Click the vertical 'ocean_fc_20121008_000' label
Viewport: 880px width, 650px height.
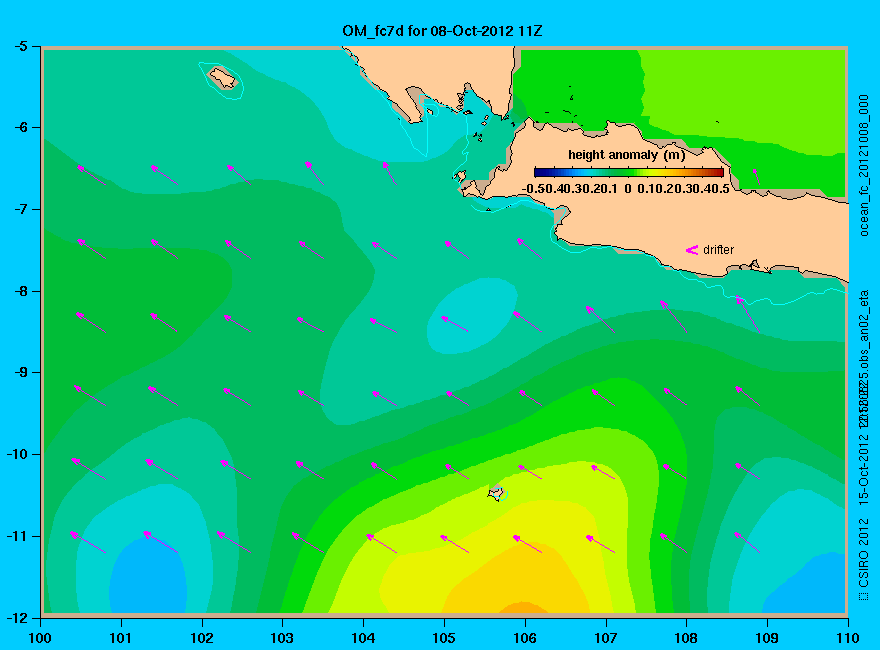coord(863,166)
